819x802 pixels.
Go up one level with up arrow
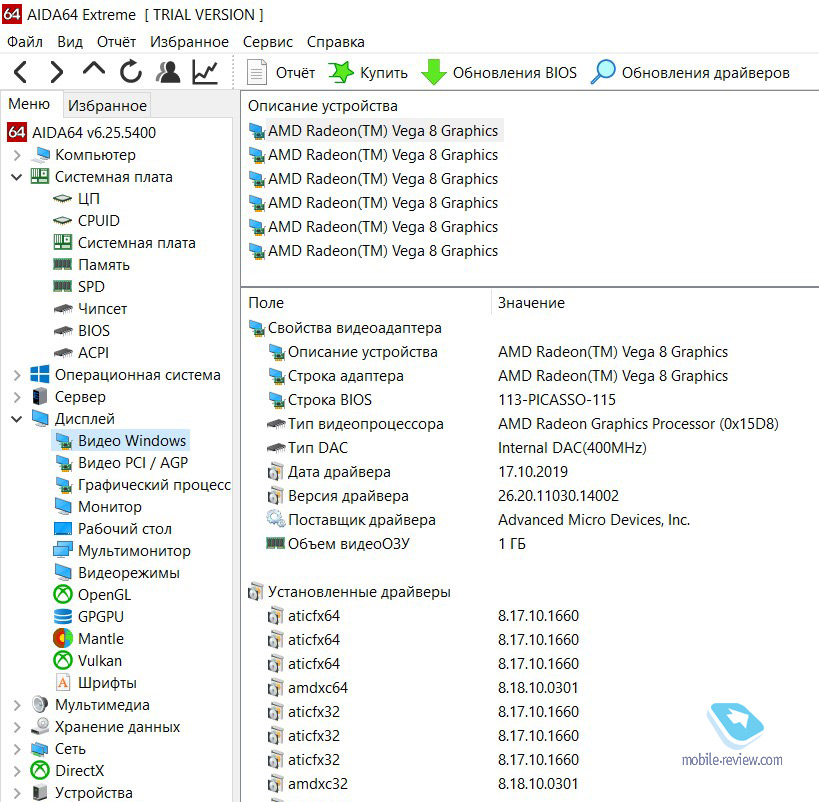pos(93,69)
